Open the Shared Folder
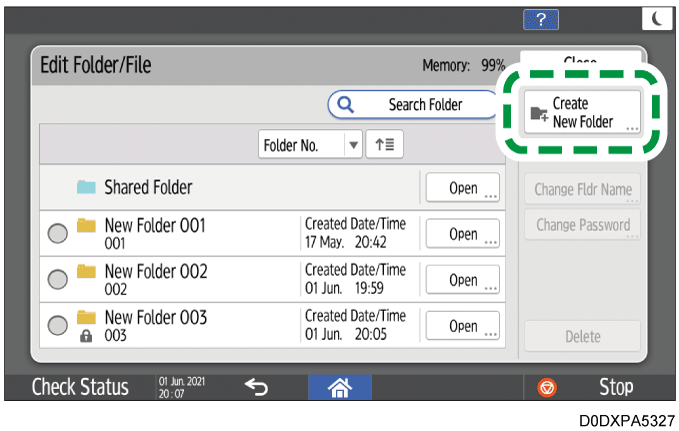 click(x=462, y=188)
